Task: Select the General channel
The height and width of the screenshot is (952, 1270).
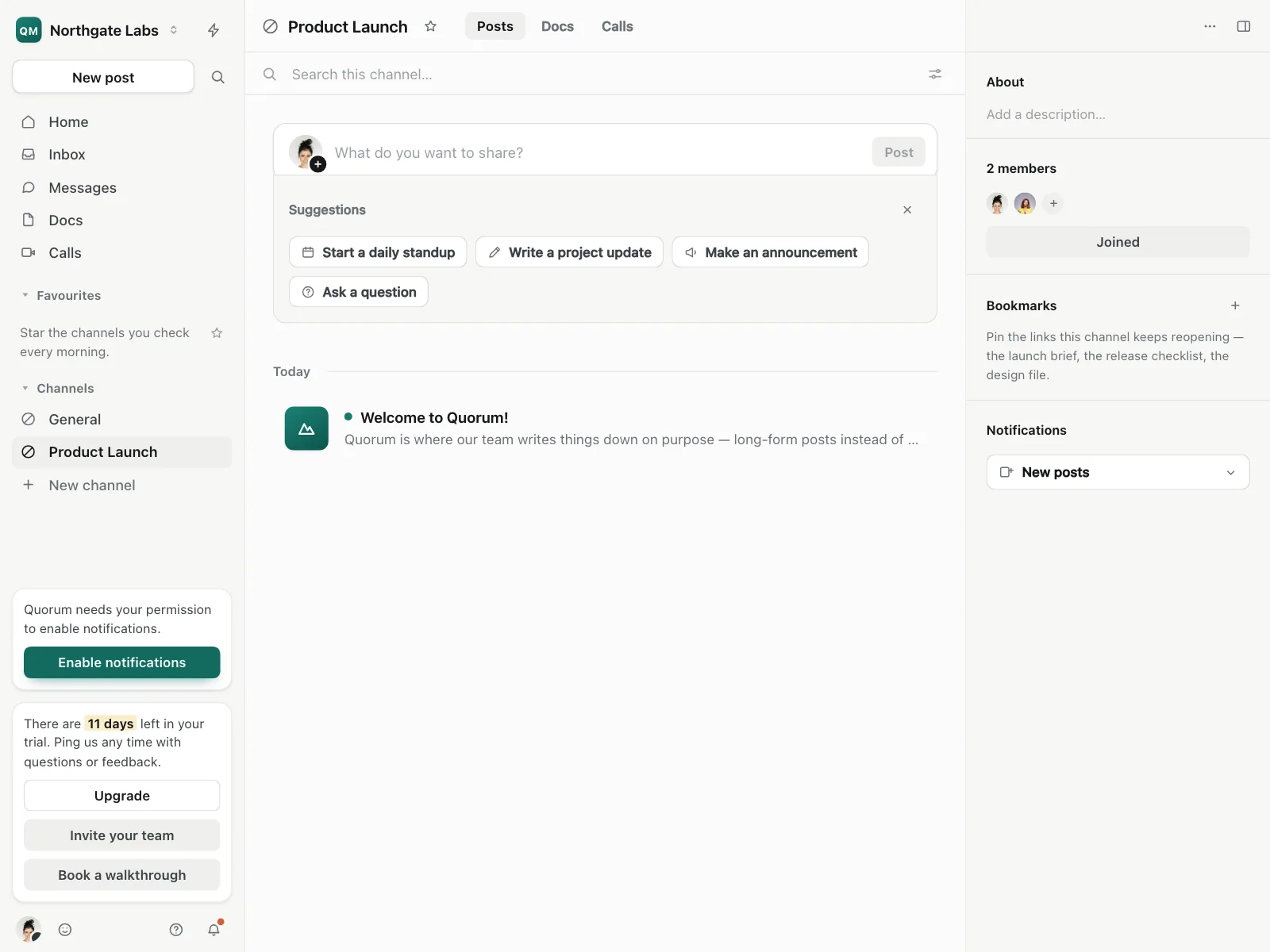Action: (122, 420)
